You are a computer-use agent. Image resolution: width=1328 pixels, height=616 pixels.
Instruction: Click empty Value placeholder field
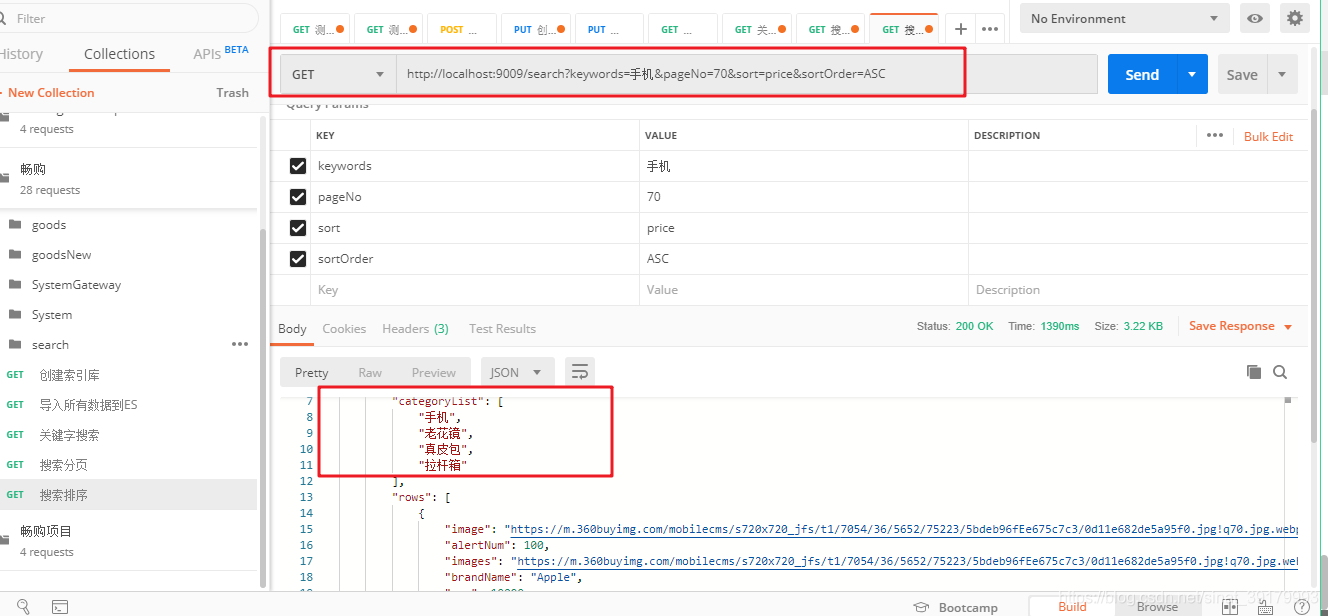point(804,290)
